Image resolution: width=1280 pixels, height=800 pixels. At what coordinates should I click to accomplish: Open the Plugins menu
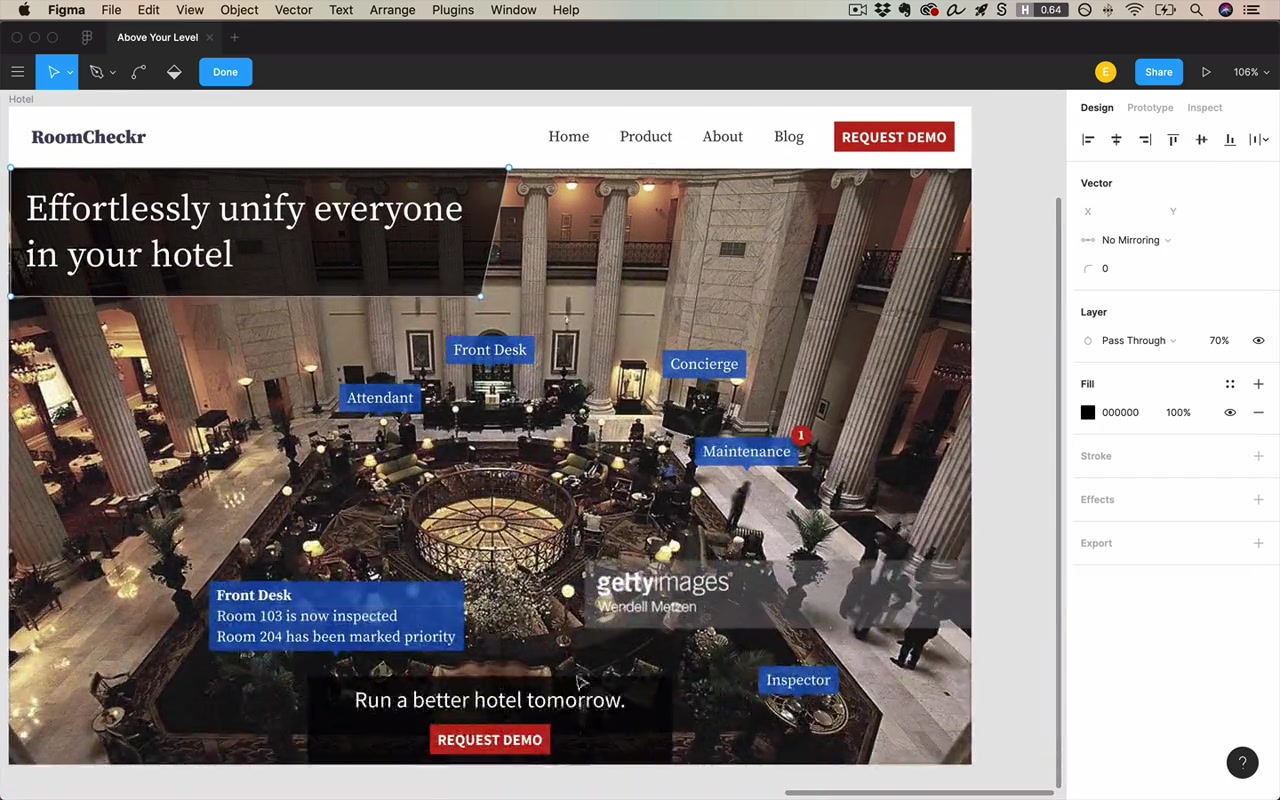(x=453, y=10)
